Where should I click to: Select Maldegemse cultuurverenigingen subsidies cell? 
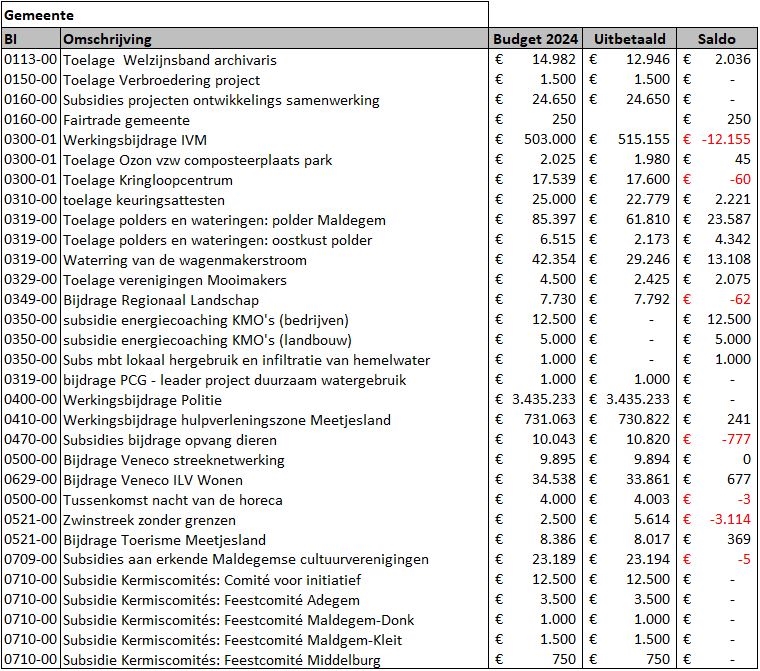click(274, 559)
